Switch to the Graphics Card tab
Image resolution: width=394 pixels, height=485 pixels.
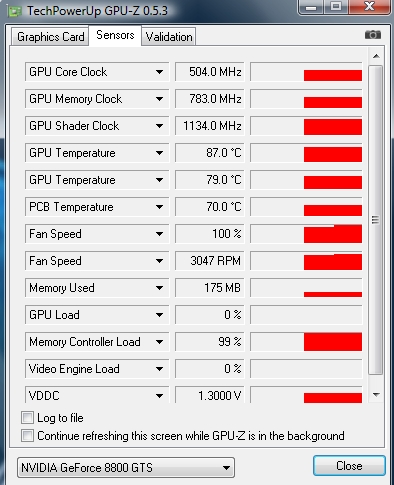[x=50, y=37]
